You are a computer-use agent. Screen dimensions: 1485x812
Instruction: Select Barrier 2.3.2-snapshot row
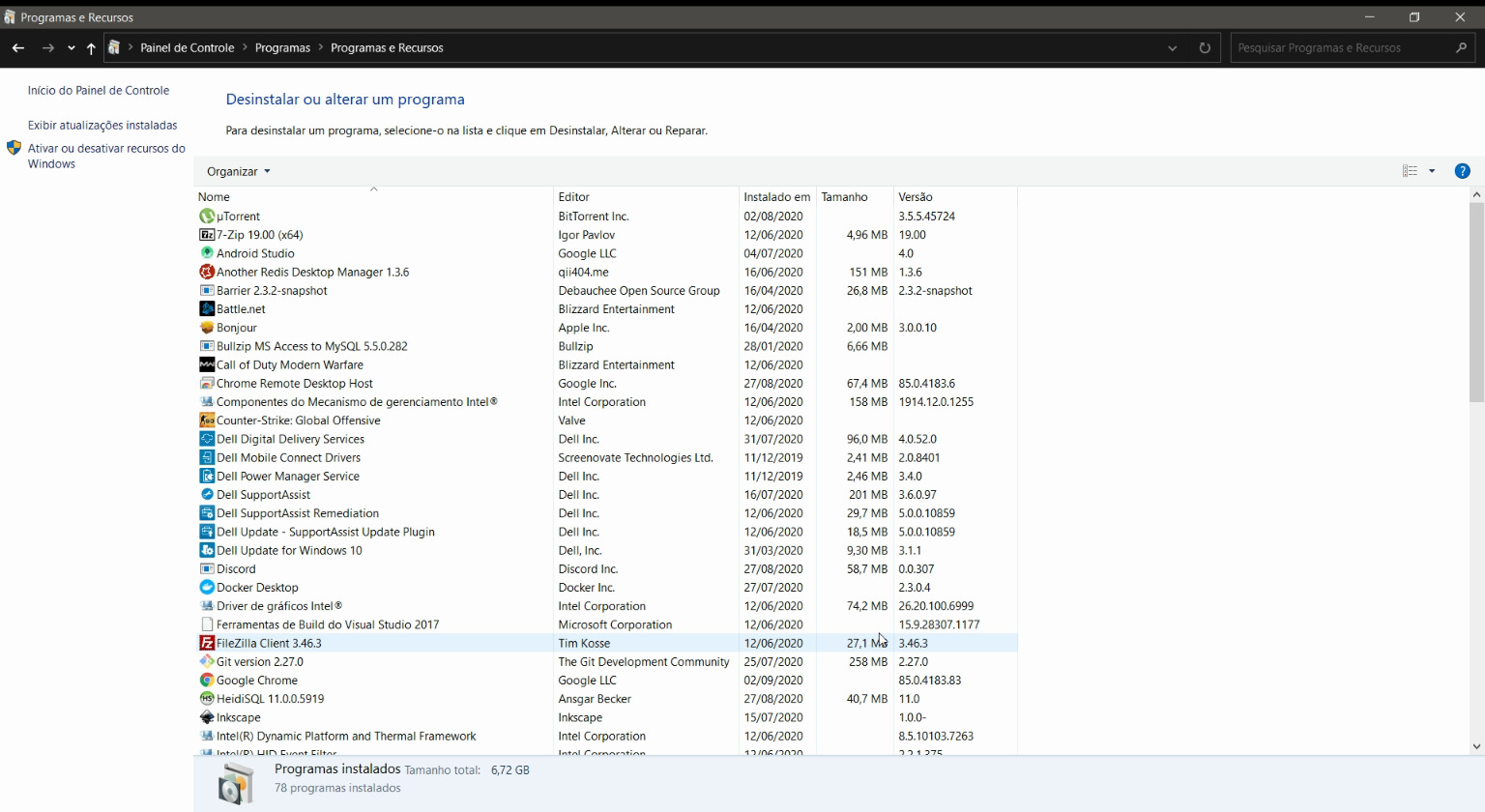click(x=606, y=290)
